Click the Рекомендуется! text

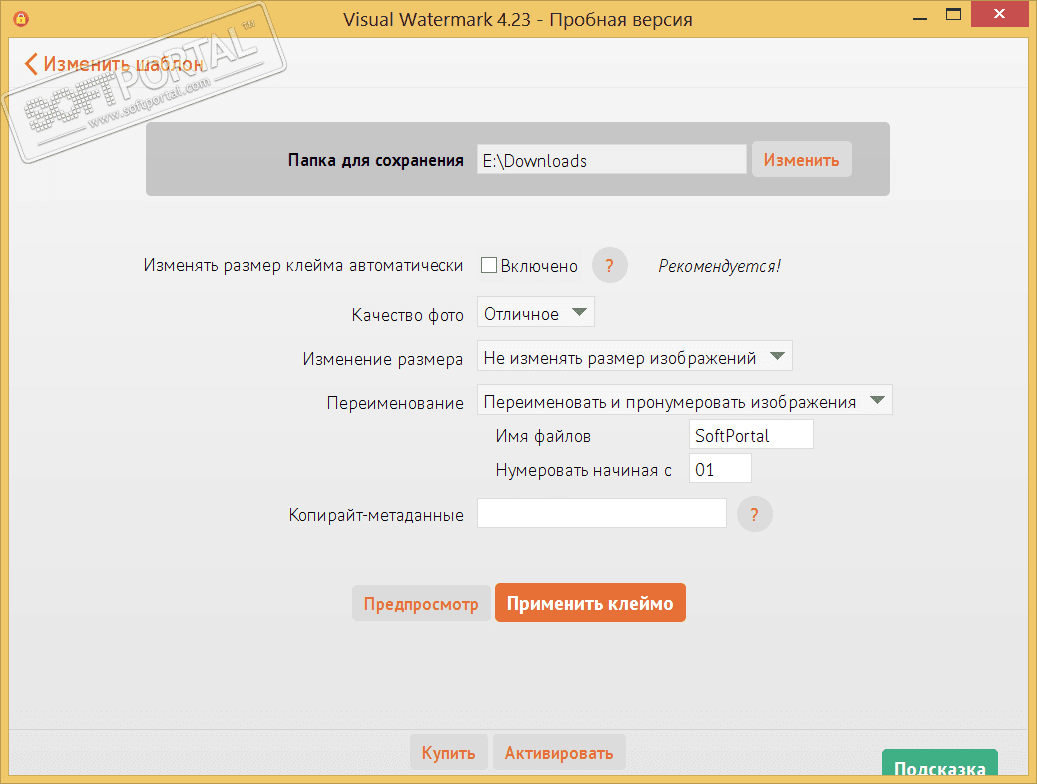point(719,266)
